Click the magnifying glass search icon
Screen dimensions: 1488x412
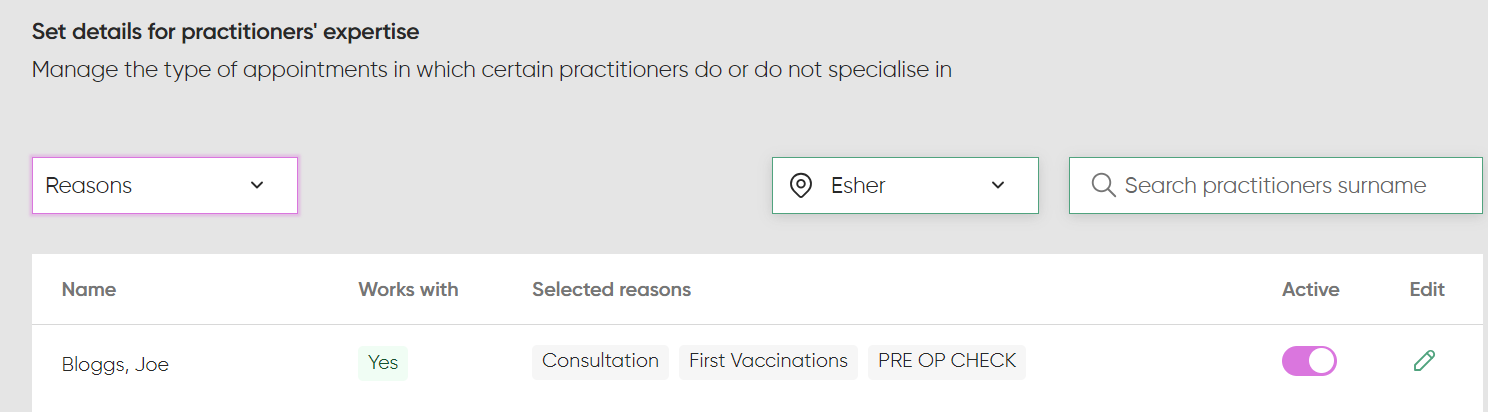(x=1103, y=186)
